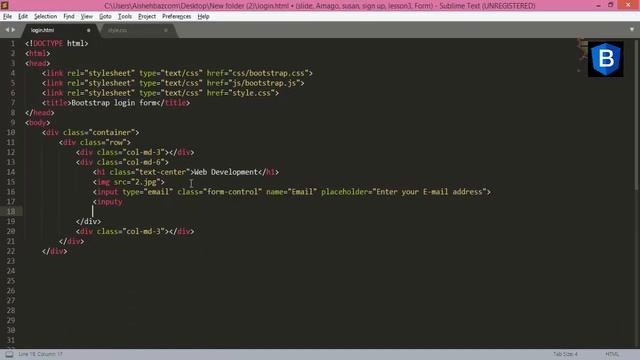Click the first col-md-3 div line
The image size is (640, 360).
click(x=135, y=152)
